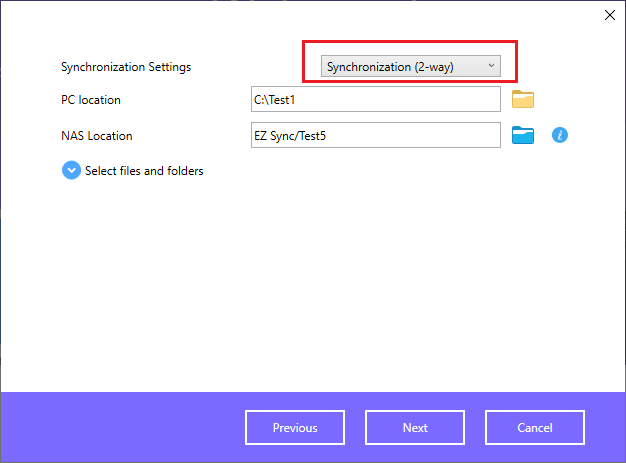Screen dimensions: 626x463
Task: Click the blue circular chevron icon
Action: pyautogui.click(x=71, y=170)
